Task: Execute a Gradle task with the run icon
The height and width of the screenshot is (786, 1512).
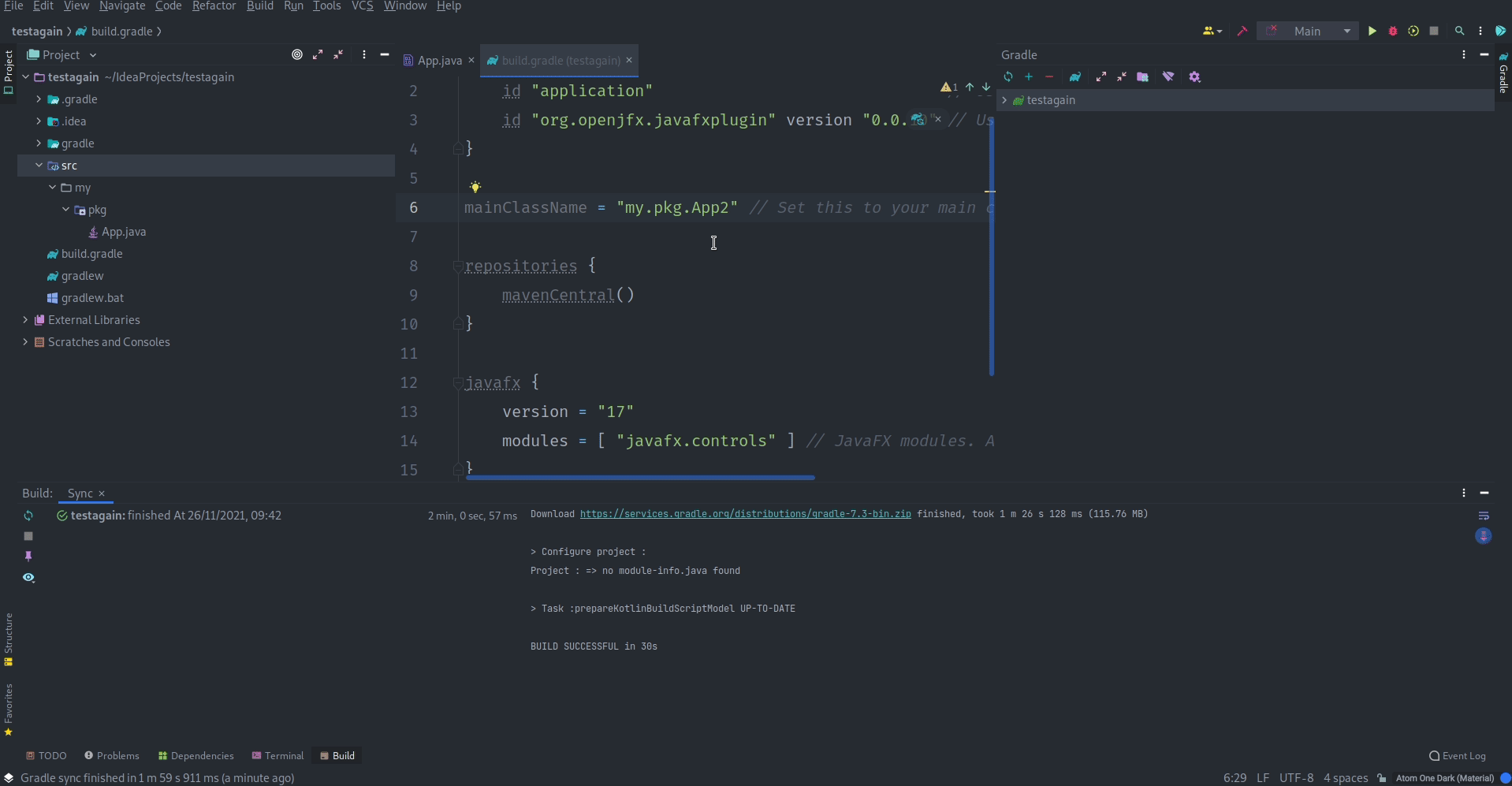Action: click(1076, 76)
